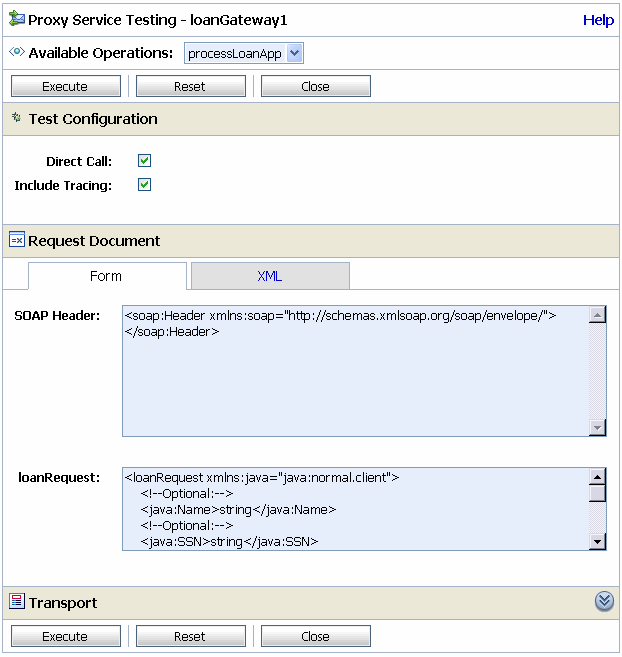Screen dimensions: 622x657
Task: Click the Include Tracing label
Action: click(x=63, y=185)
